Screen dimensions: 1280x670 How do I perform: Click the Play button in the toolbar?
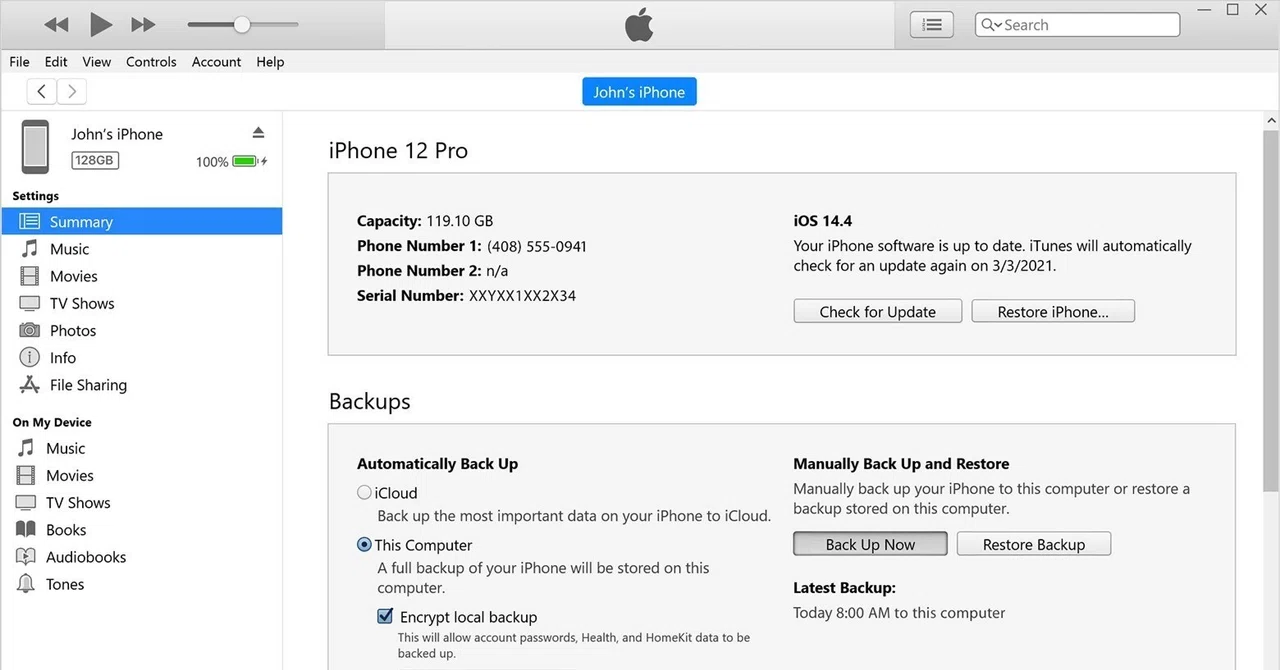point(100,24)
